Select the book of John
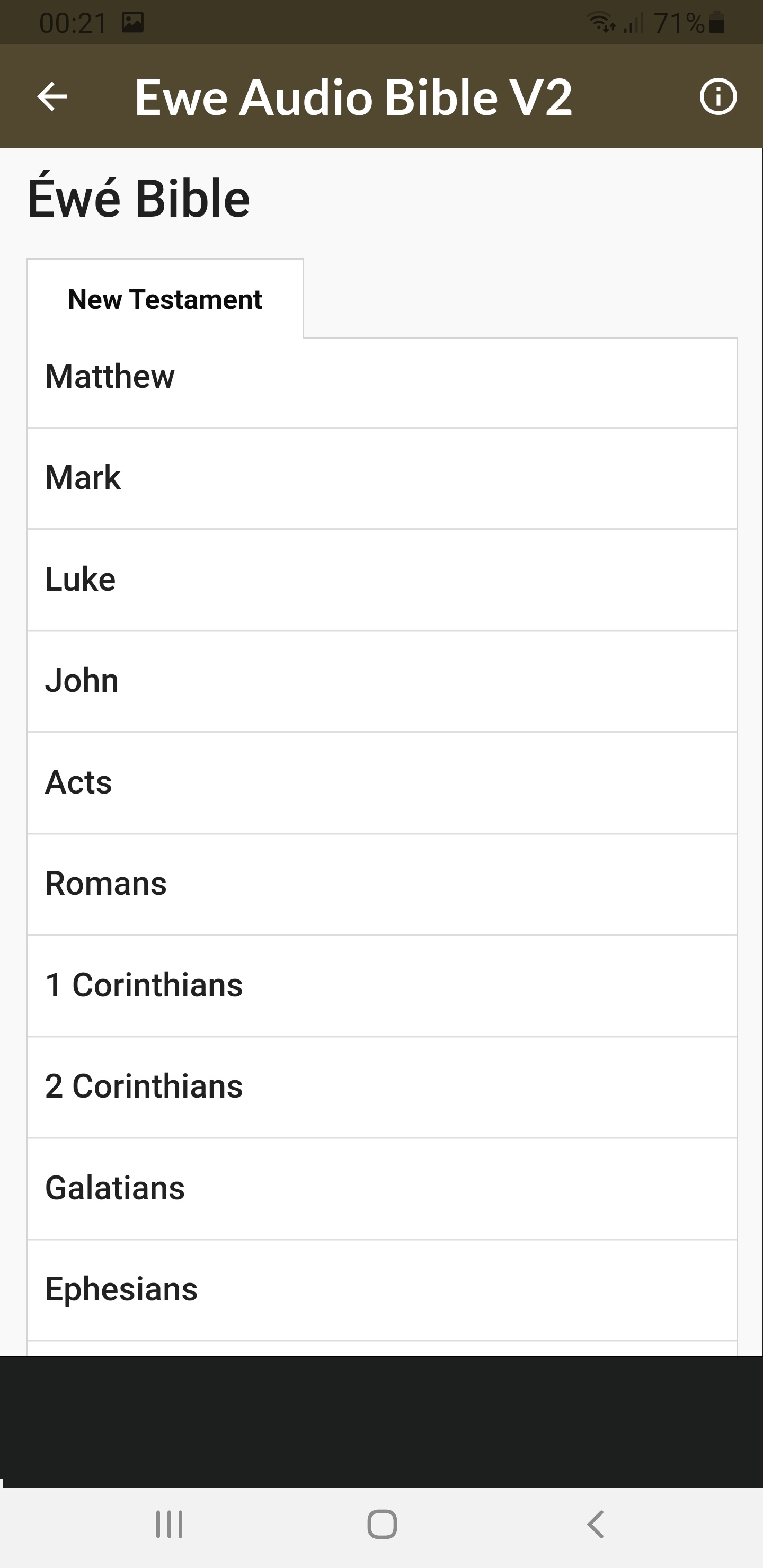Screen dimensions: 763x1568 (382, 681)
